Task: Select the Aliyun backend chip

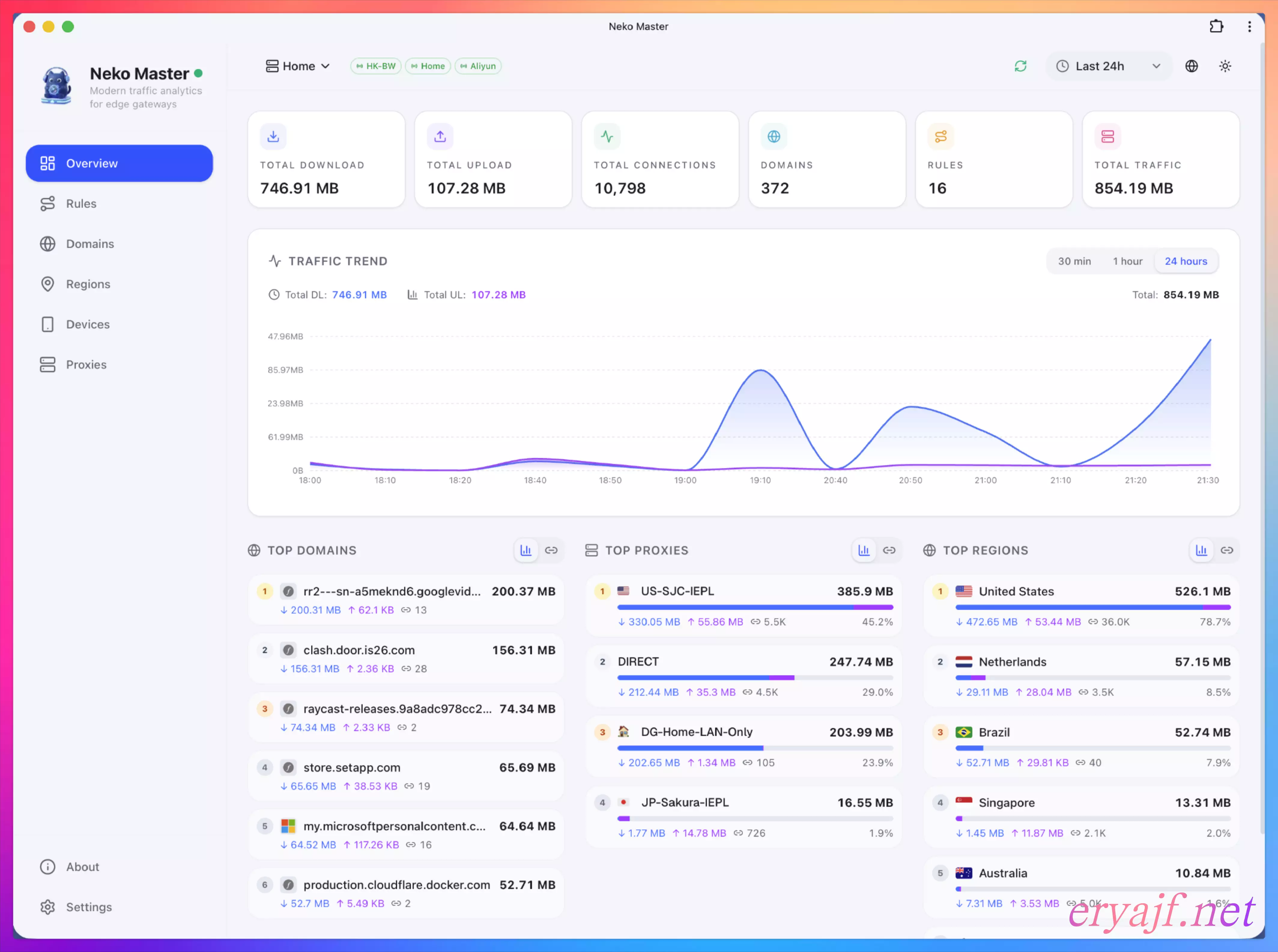Action: pos(478,66)
